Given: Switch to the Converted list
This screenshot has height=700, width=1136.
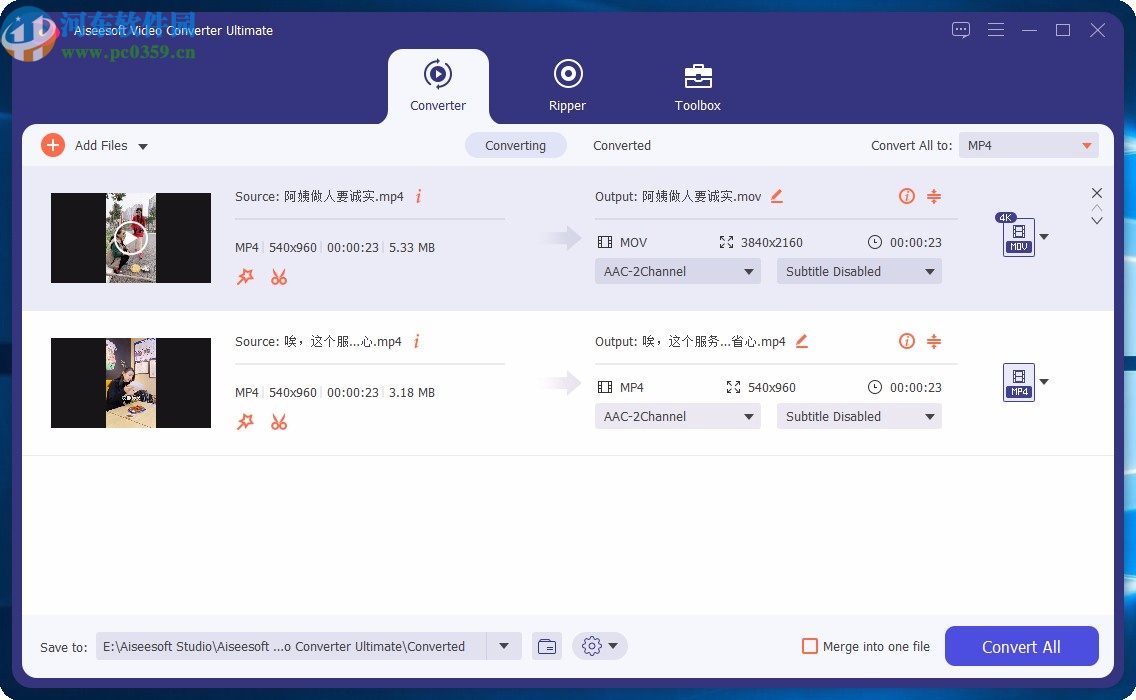Looking at the screenshot, I should click(x=621, y=145).
